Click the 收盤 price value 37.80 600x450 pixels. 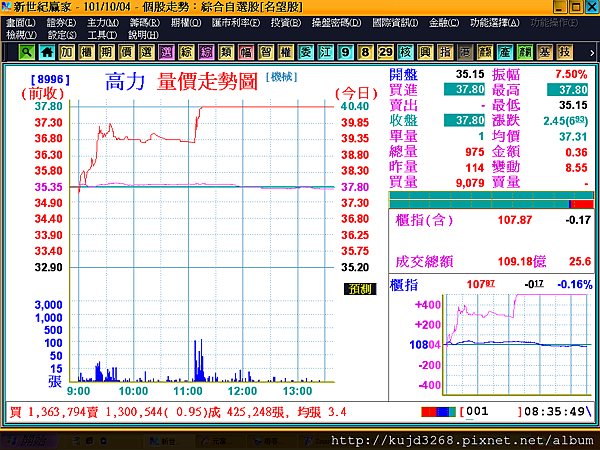pos(464,121)
